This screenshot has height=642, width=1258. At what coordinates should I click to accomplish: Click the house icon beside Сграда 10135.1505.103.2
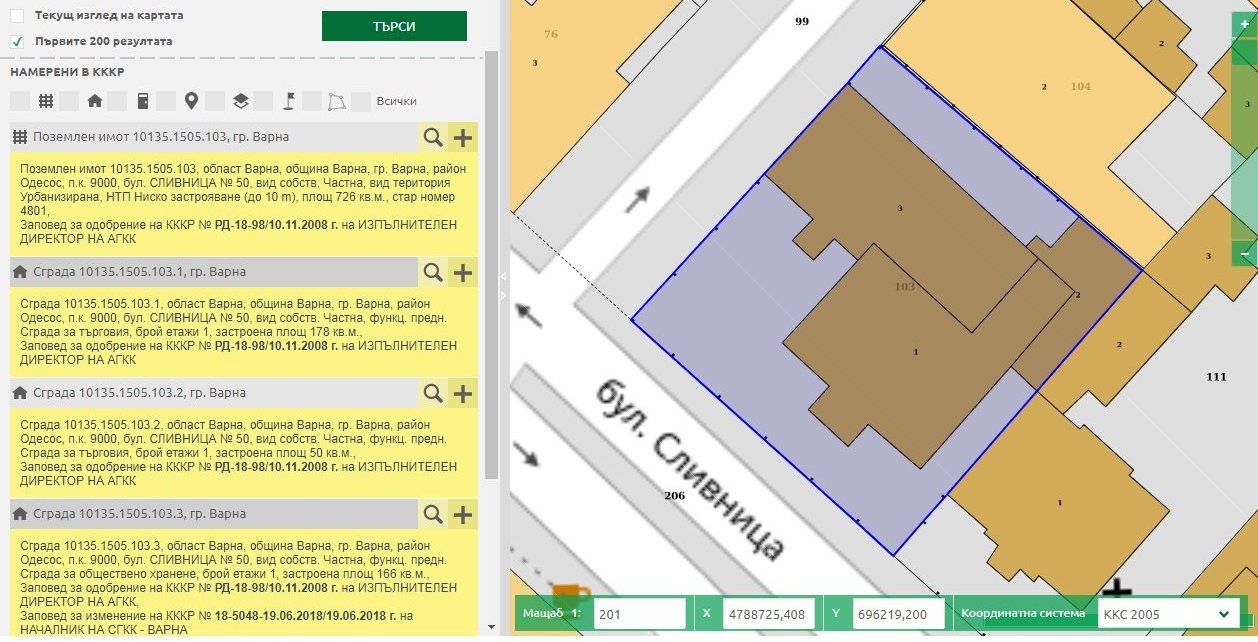click(x=19, y=393)
